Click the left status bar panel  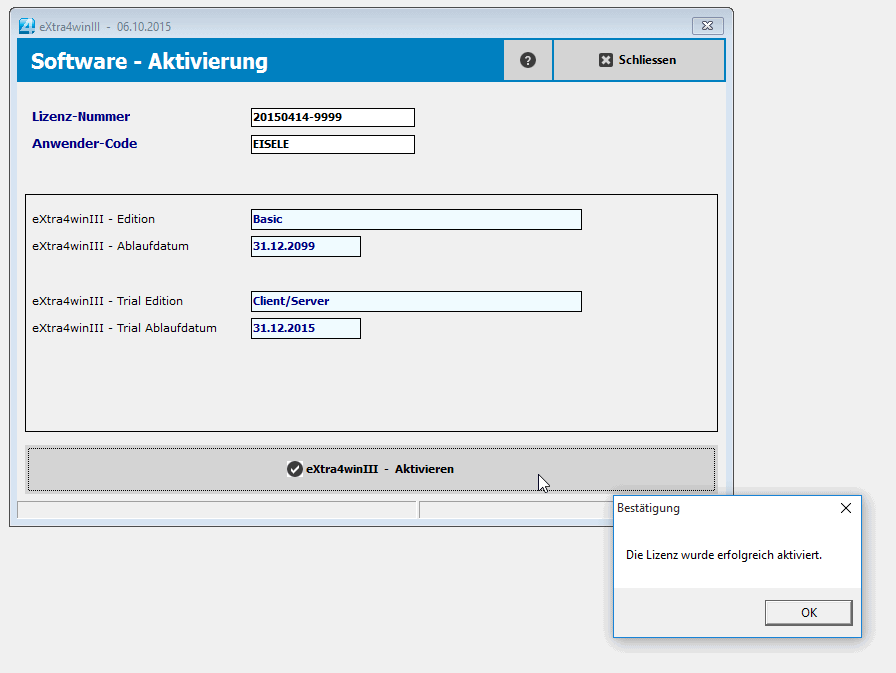(x=216, y=510)
